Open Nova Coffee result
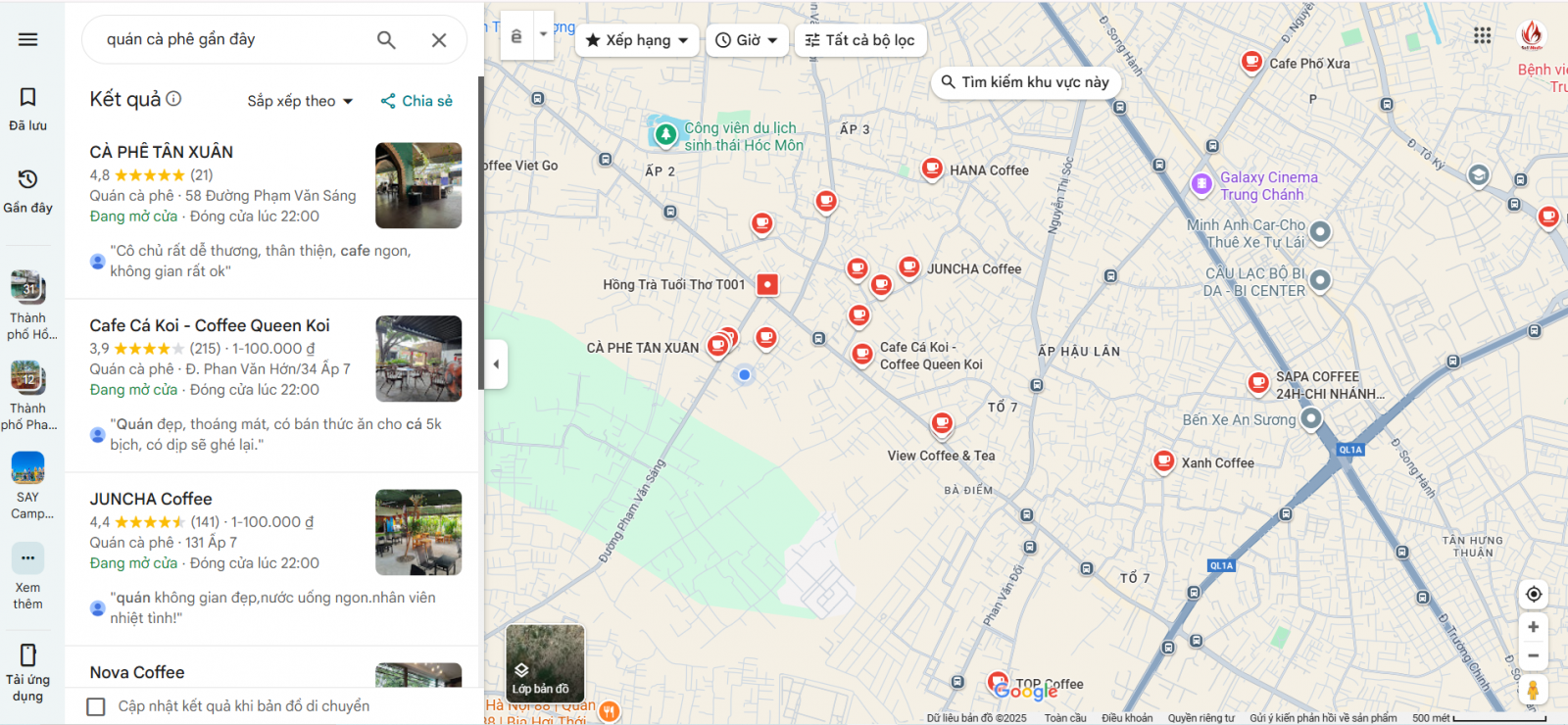 [137, 672]
